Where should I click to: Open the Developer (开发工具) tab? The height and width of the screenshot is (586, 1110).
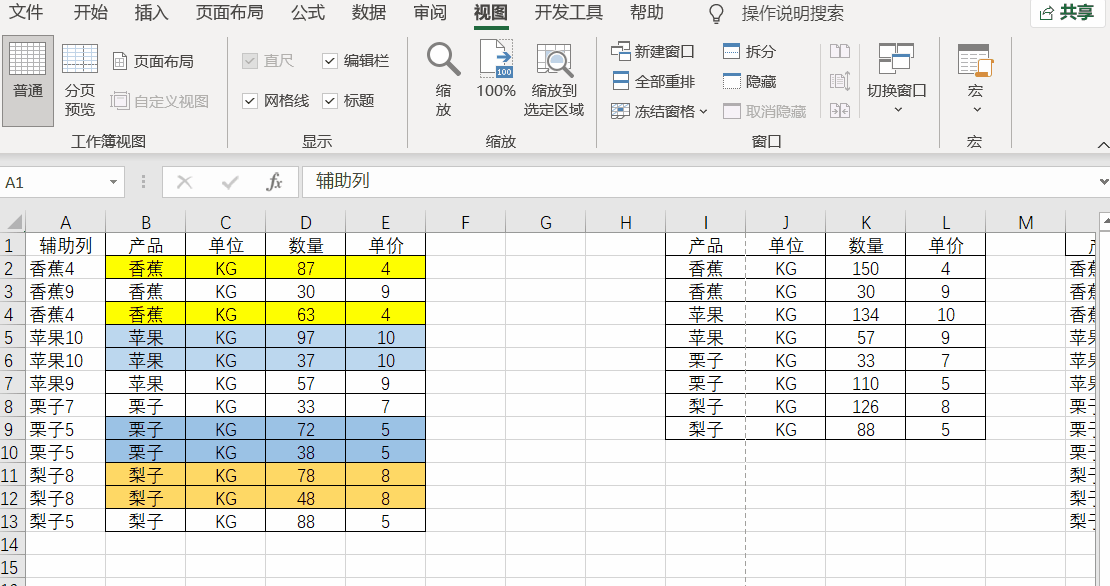(x=568, y=12)
